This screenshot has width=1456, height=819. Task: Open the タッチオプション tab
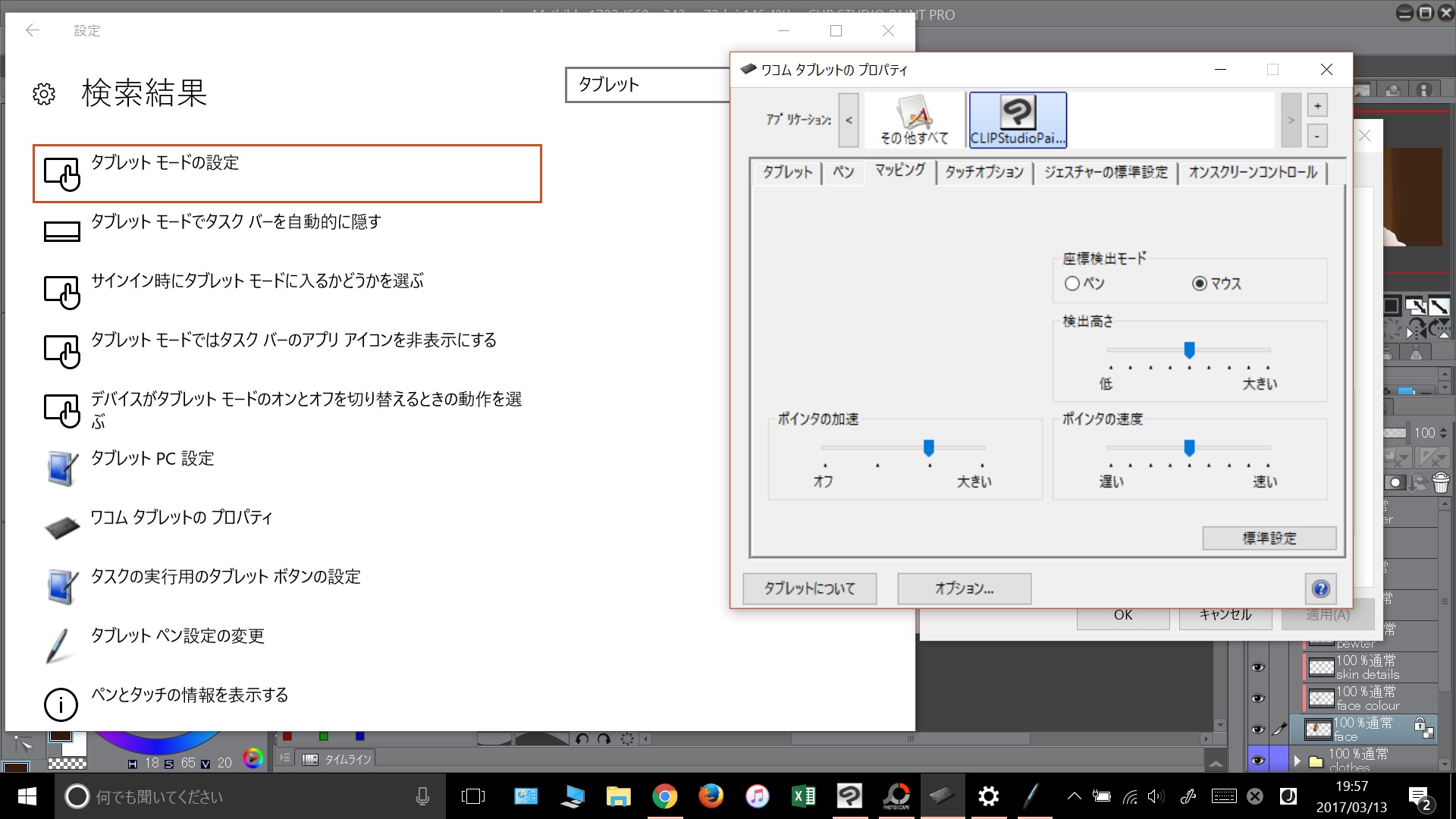coord(984,172)
